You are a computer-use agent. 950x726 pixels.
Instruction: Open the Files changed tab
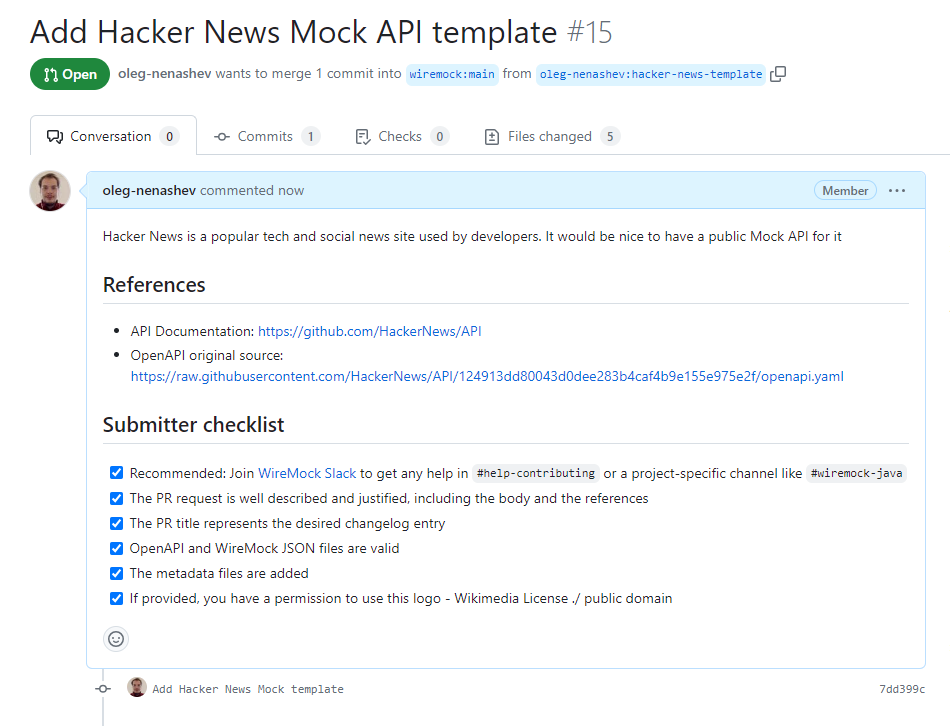coord(552,136)
